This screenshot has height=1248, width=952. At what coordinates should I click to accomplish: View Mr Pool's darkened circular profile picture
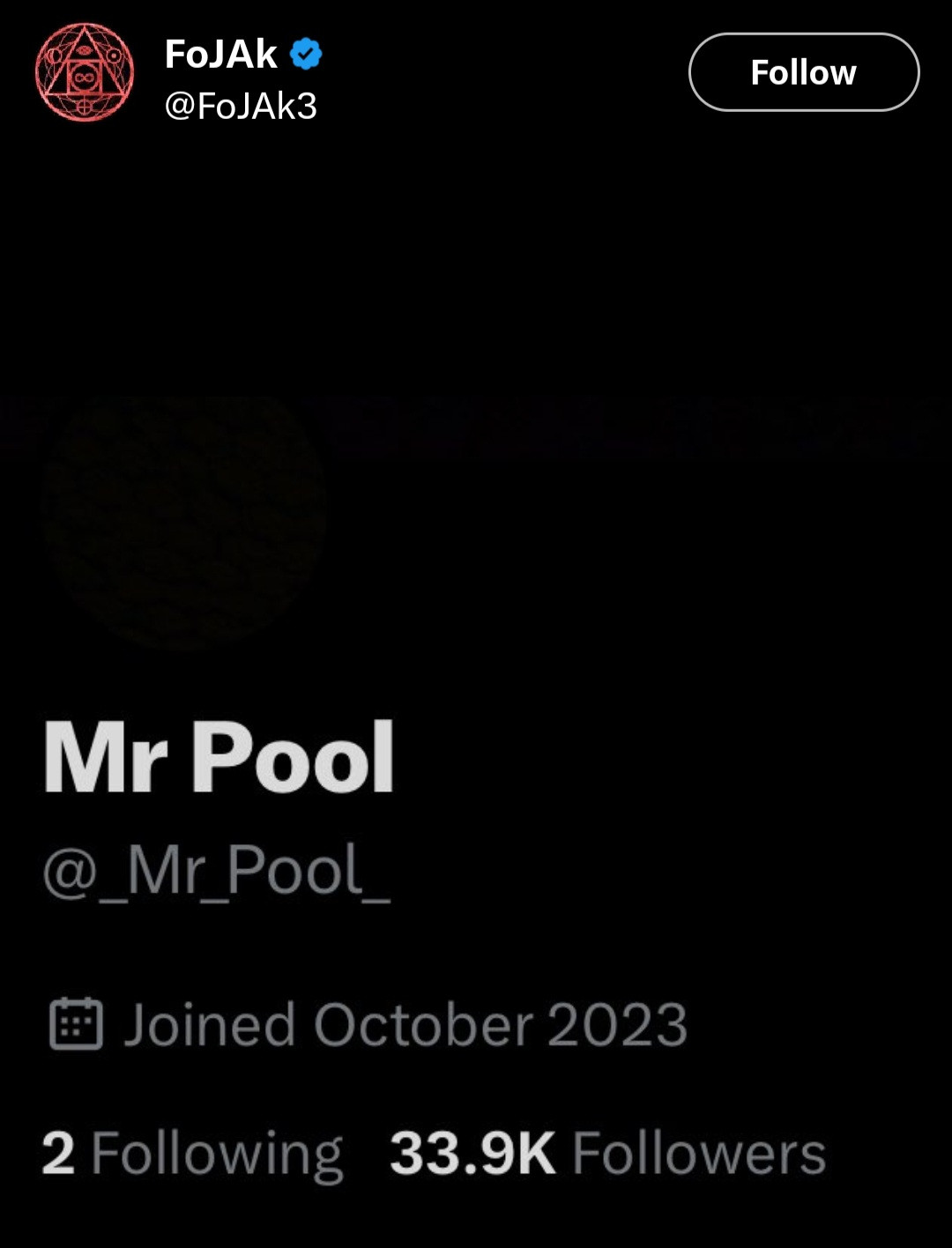point(184,522)
